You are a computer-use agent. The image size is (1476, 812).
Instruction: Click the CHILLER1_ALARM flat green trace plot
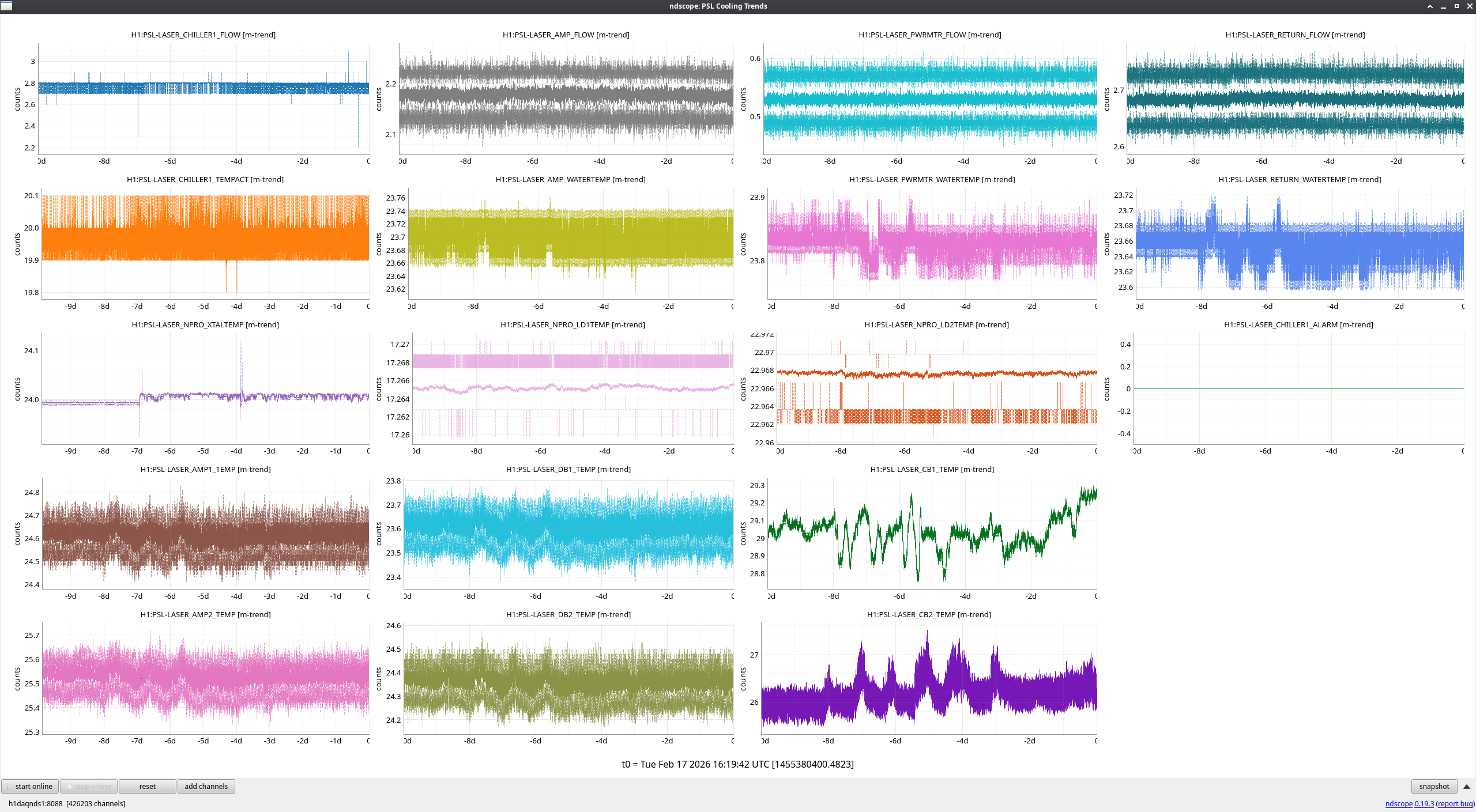[1297, 387]
